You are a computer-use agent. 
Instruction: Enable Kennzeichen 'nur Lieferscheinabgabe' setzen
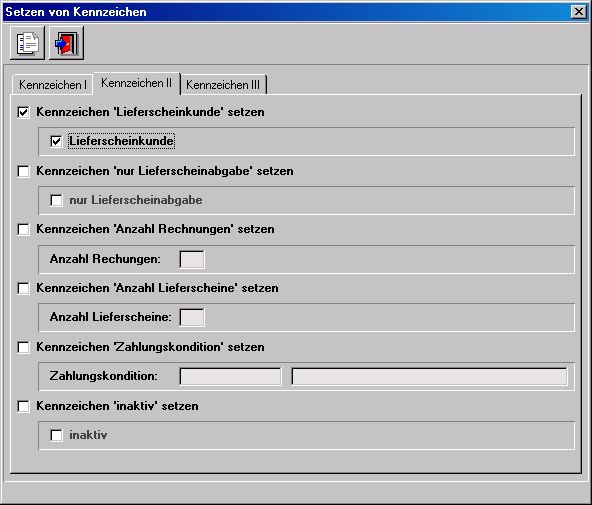click(x=23, y=171)
